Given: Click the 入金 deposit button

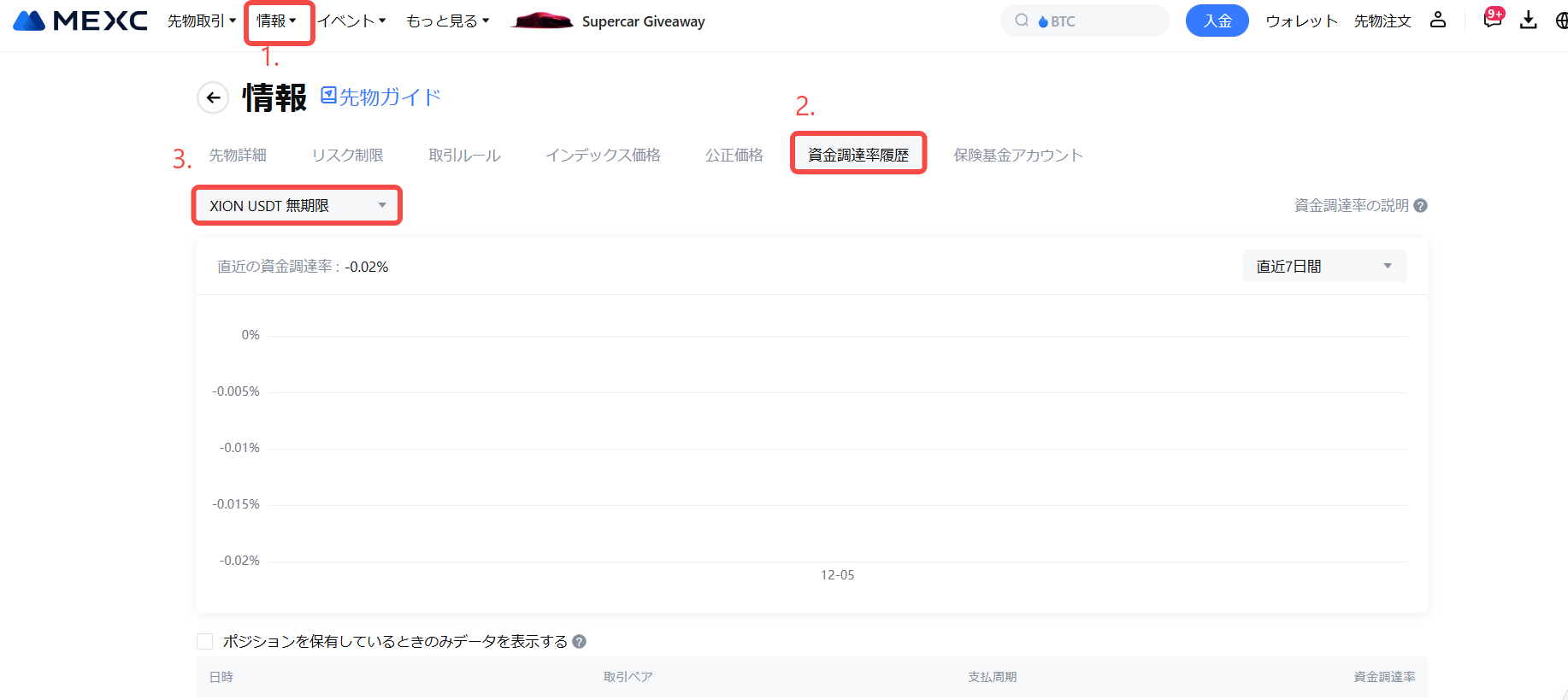Looking at the screenshot, I should (x=1217, y=21).
